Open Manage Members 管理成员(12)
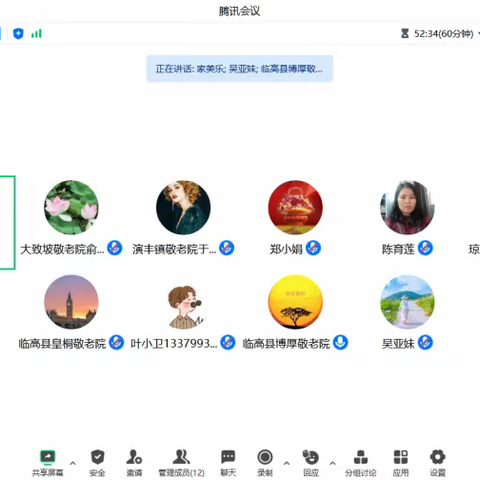The image size is (480, 480). pyautogui.click(x=181, y=462)
